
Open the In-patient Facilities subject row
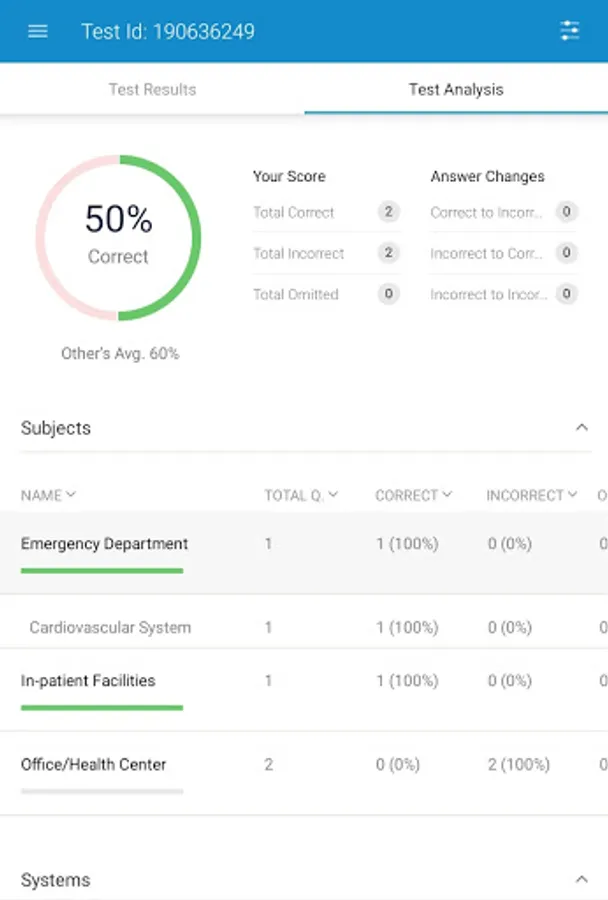[x=88, y=681]
